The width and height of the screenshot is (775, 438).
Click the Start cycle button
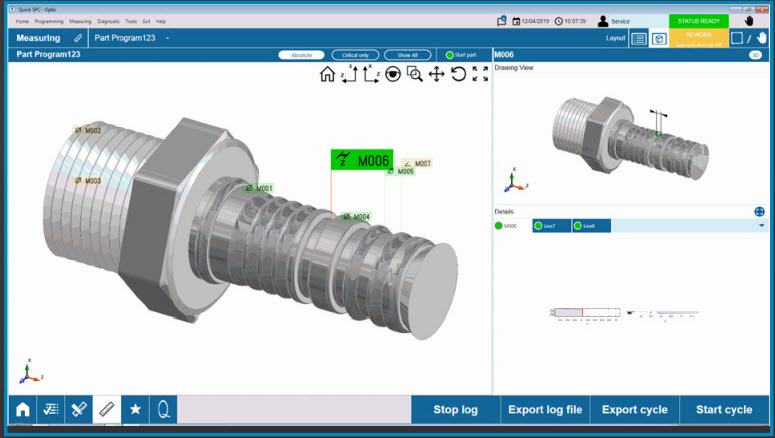click(x=723, y=409)
